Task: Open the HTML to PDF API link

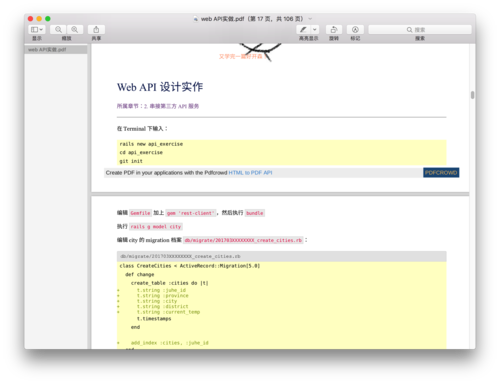Action: click(250, 173)
